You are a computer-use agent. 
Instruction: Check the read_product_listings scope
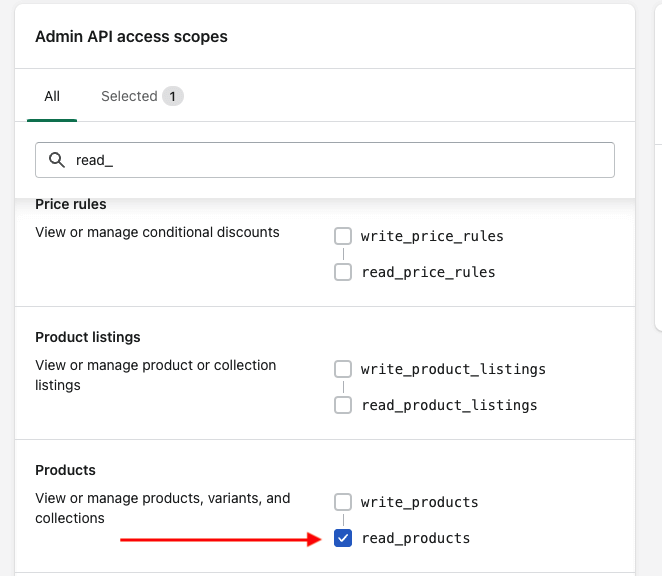tap(343, 405)
